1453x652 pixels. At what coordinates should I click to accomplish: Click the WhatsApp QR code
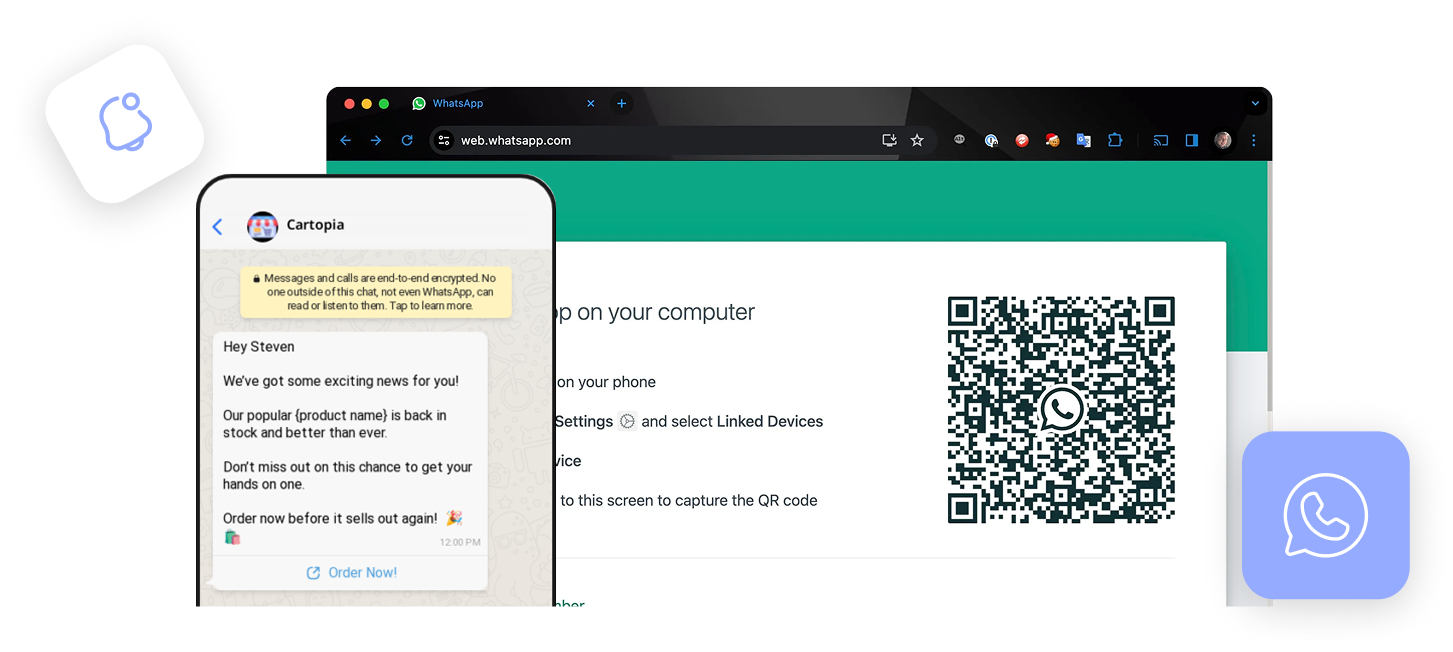coord(1061,410)
